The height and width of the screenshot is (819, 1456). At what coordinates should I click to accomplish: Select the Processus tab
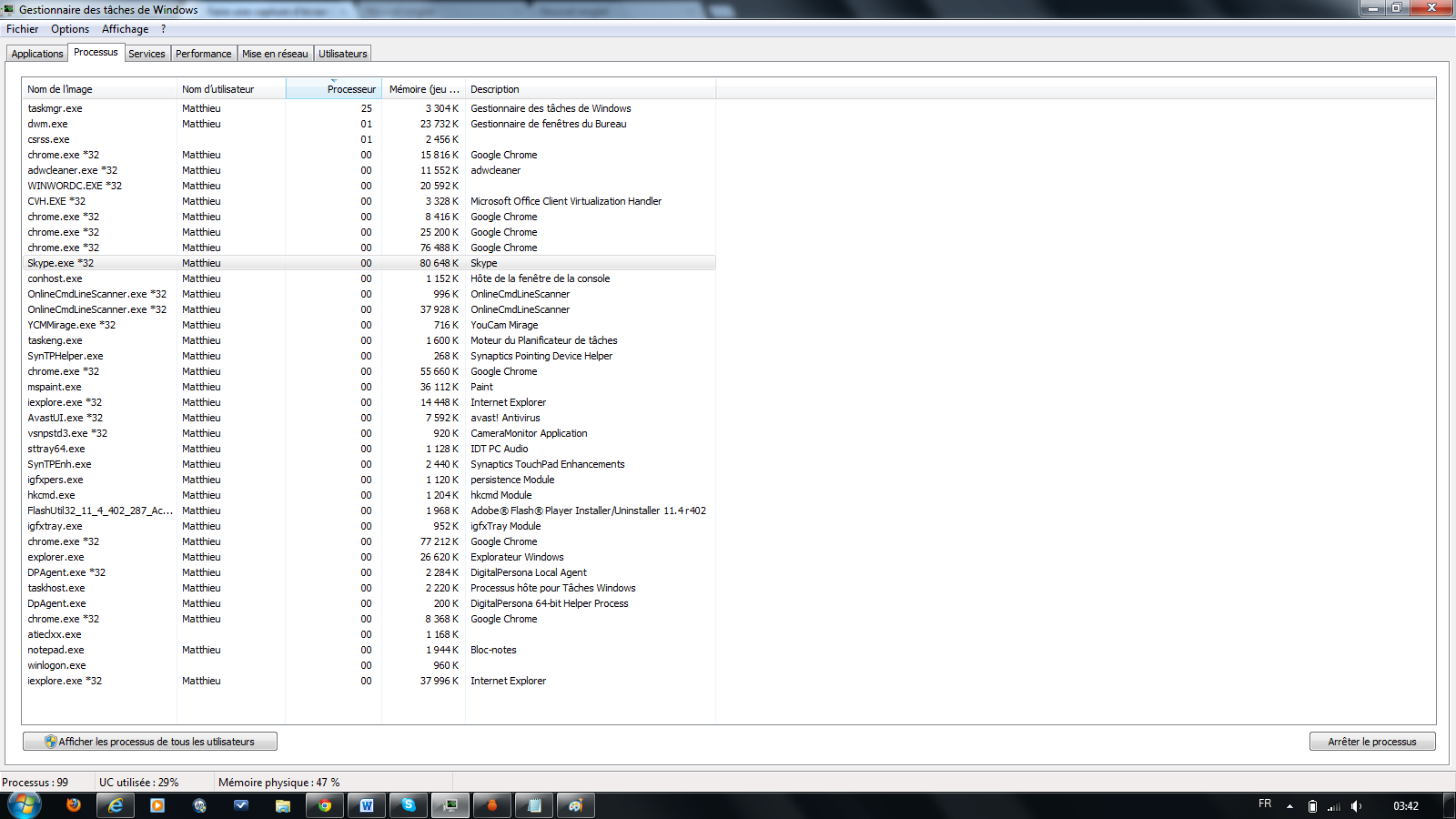pyautogui.click(x=96, y=52)
